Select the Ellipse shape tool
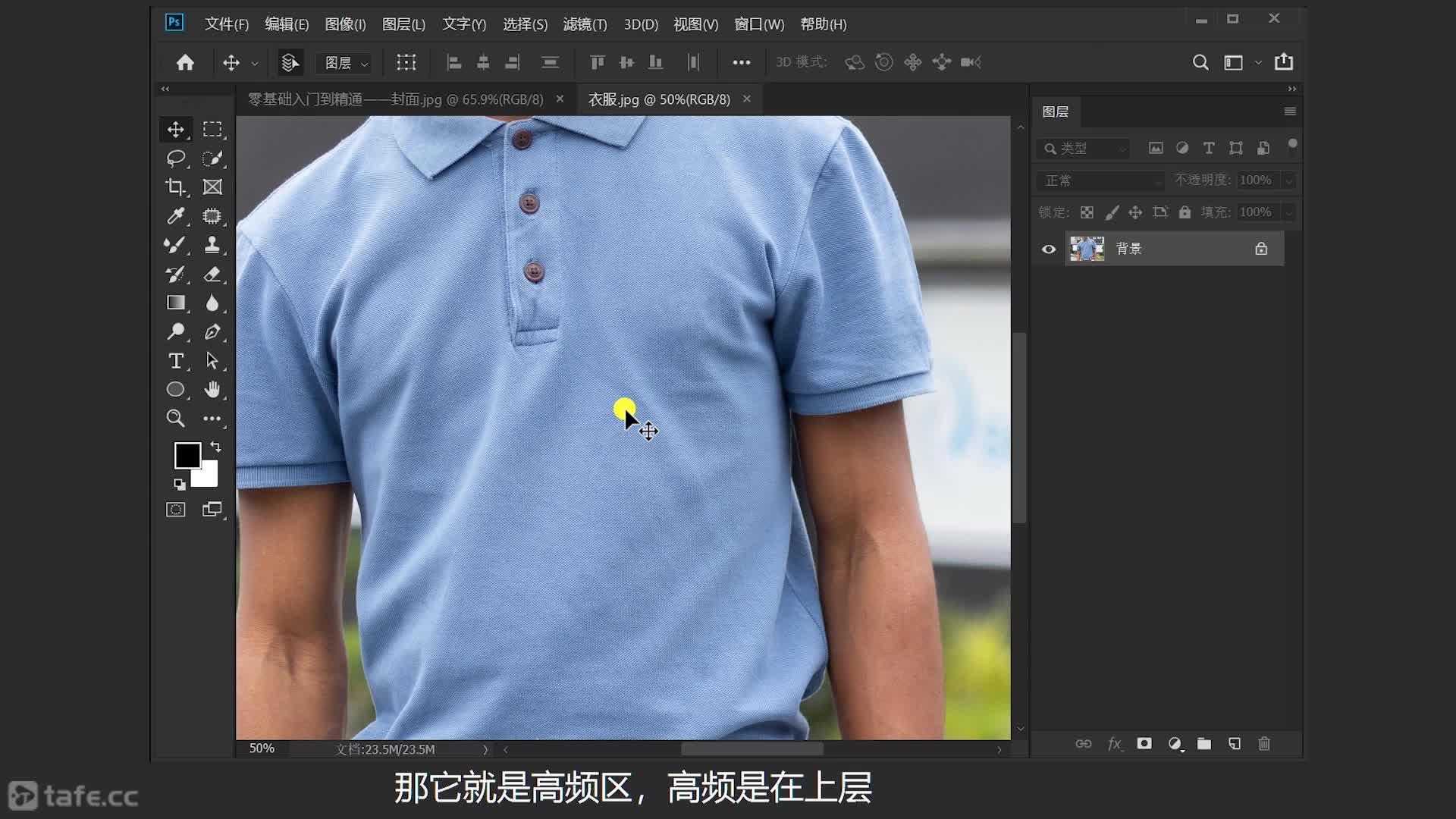This screenshot has height=819, width=1456. click(x=176, y=390)
